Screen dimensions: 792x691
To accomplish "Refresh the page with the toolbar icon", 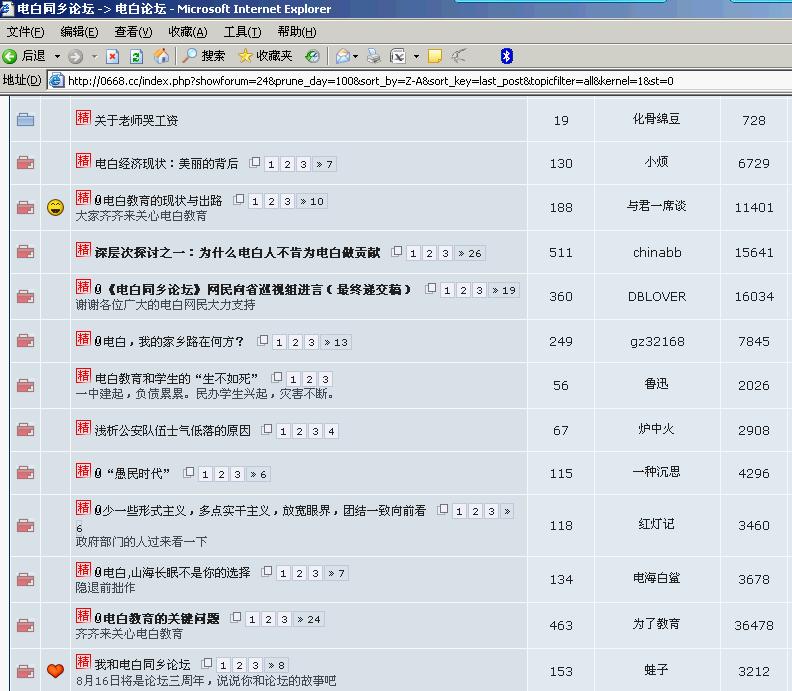I will coord(137,56).
